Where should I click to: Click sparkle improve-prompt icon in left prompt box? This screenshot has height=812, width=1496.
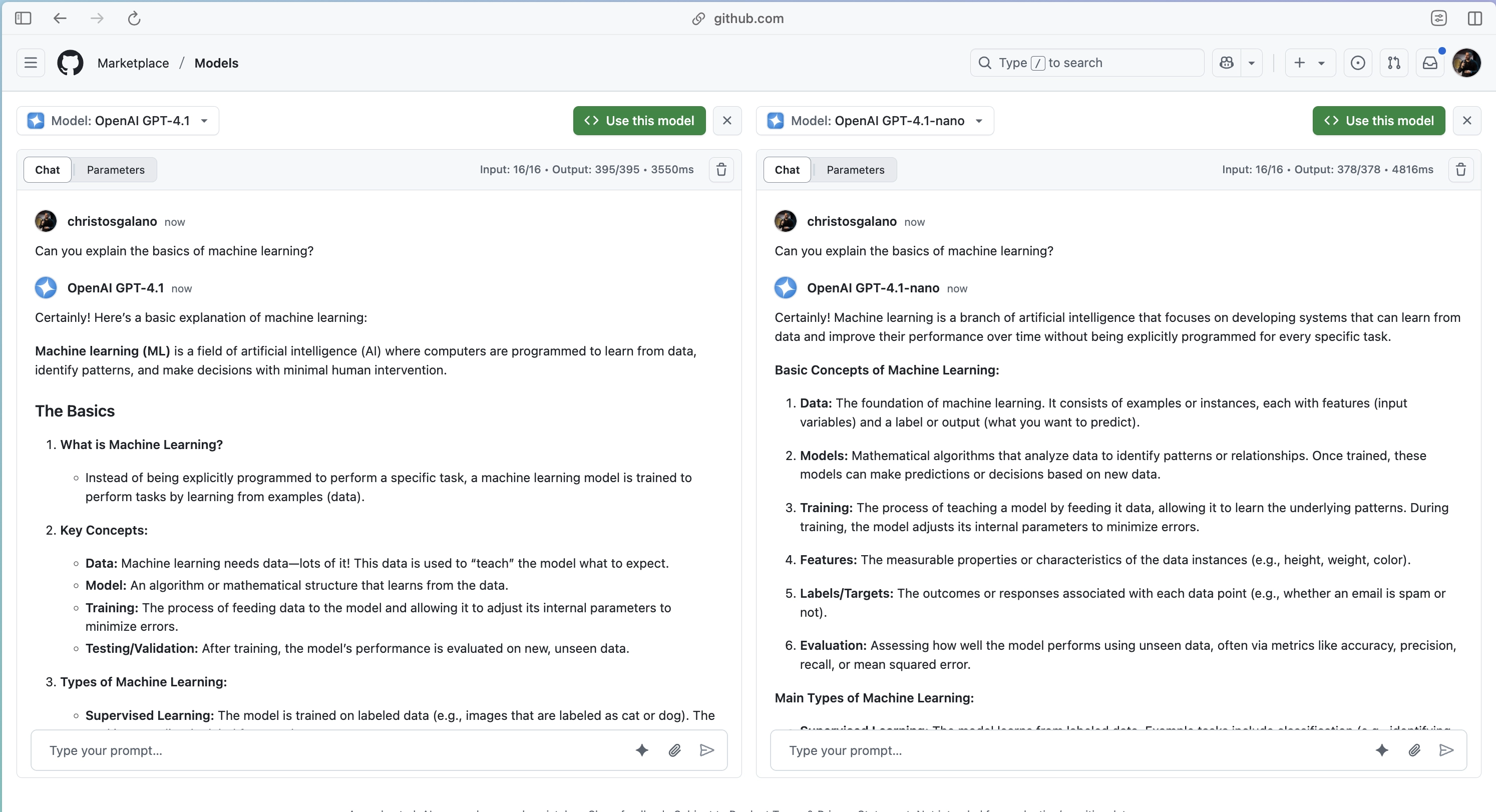click(x=642, y=750)
